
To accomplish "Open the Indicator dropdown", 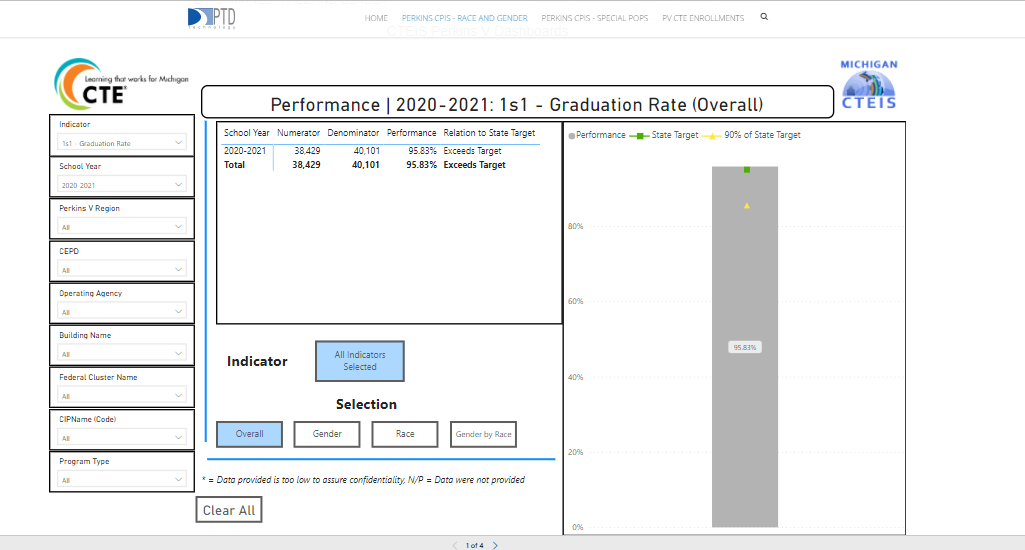I will [122, 143].
